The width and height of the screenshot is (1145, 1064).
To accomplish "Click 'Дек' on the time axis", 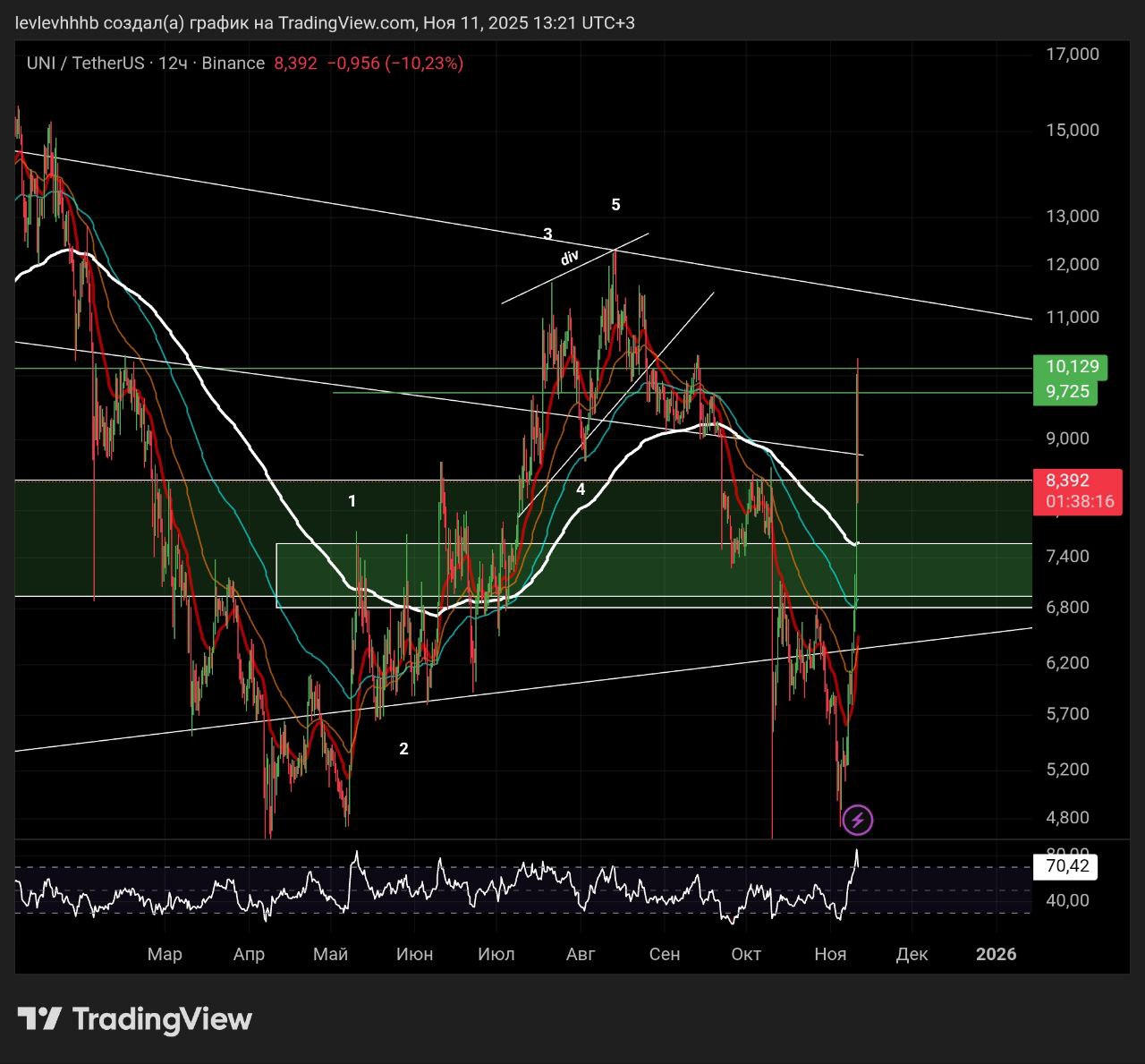I will pos(912,954).
